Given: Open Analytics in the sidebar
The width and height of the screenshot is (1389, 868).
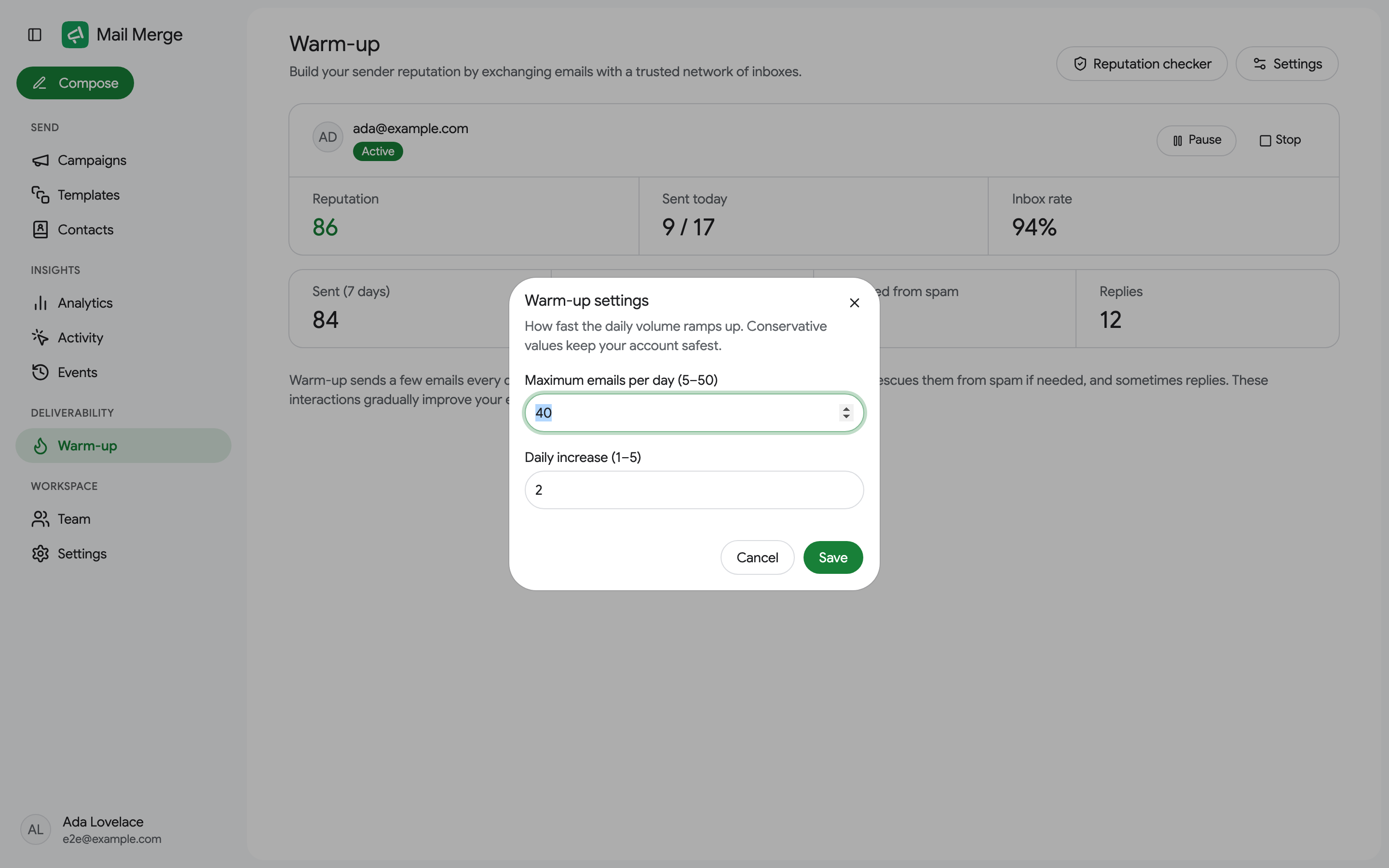Looking at the screenshot, I should pos(123,302).
